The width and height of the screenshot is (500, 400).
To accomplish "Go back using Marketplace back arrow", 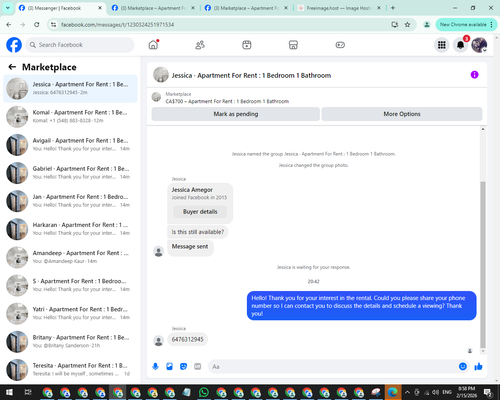I will click(x=12, y=67).
